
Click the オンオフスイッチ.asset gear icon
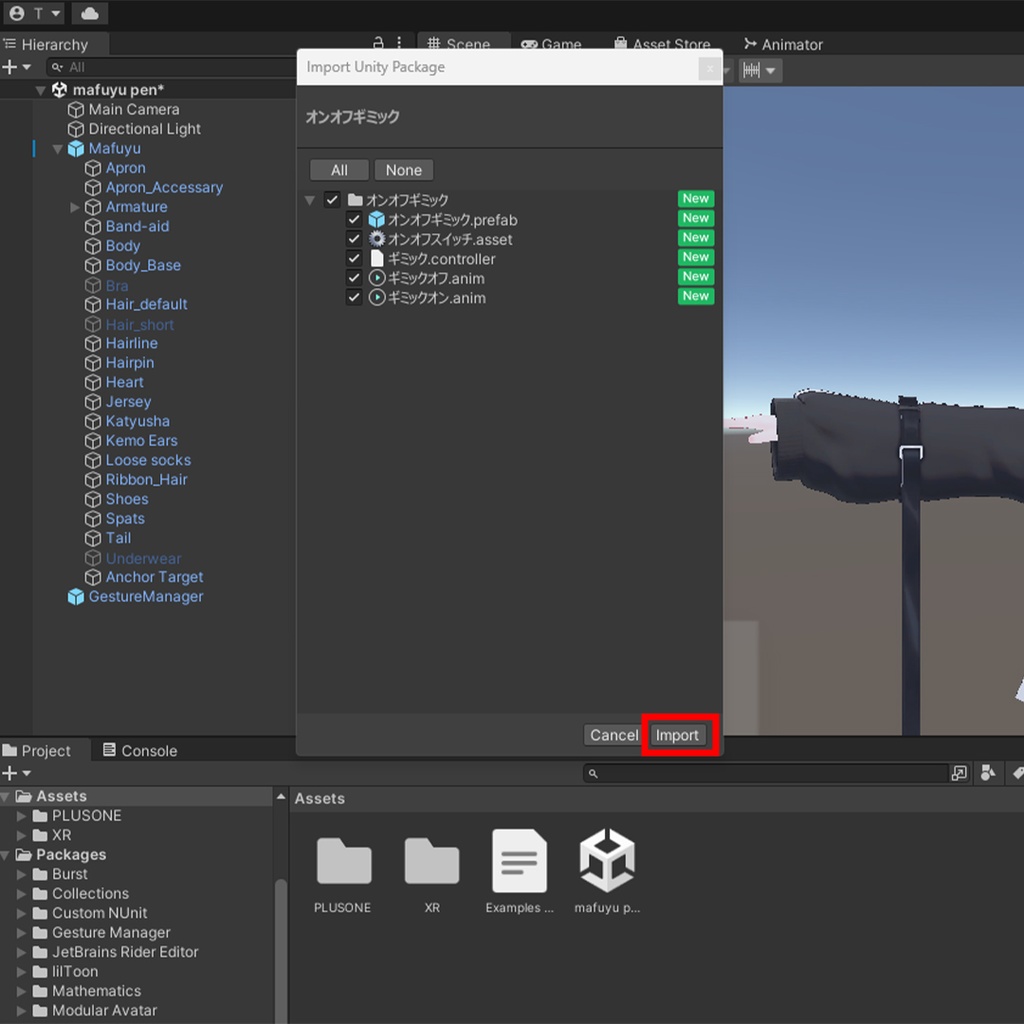pos(377,239)
